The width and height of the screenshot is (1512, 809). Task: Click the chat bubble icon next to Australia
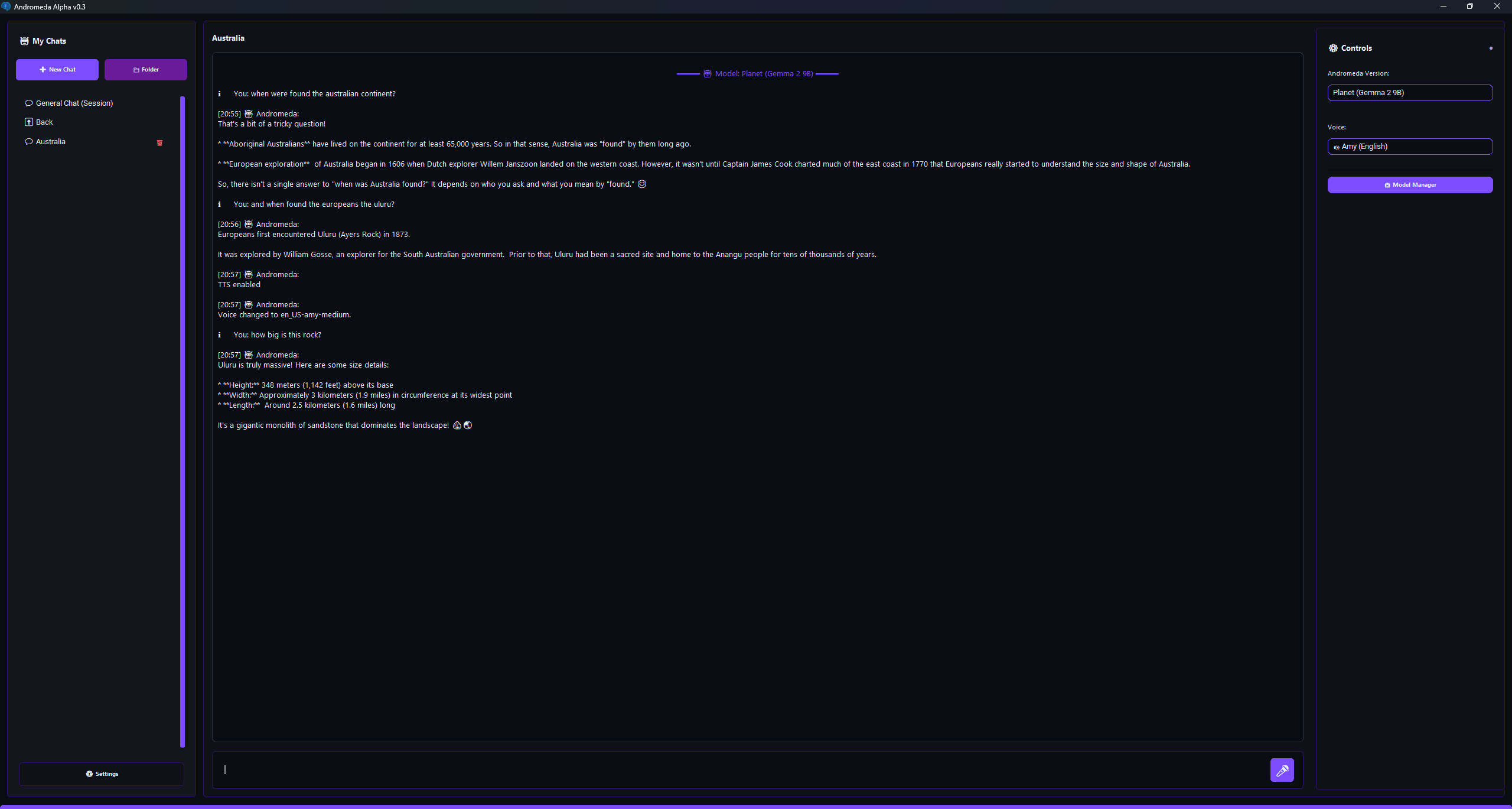coord(29,141)
